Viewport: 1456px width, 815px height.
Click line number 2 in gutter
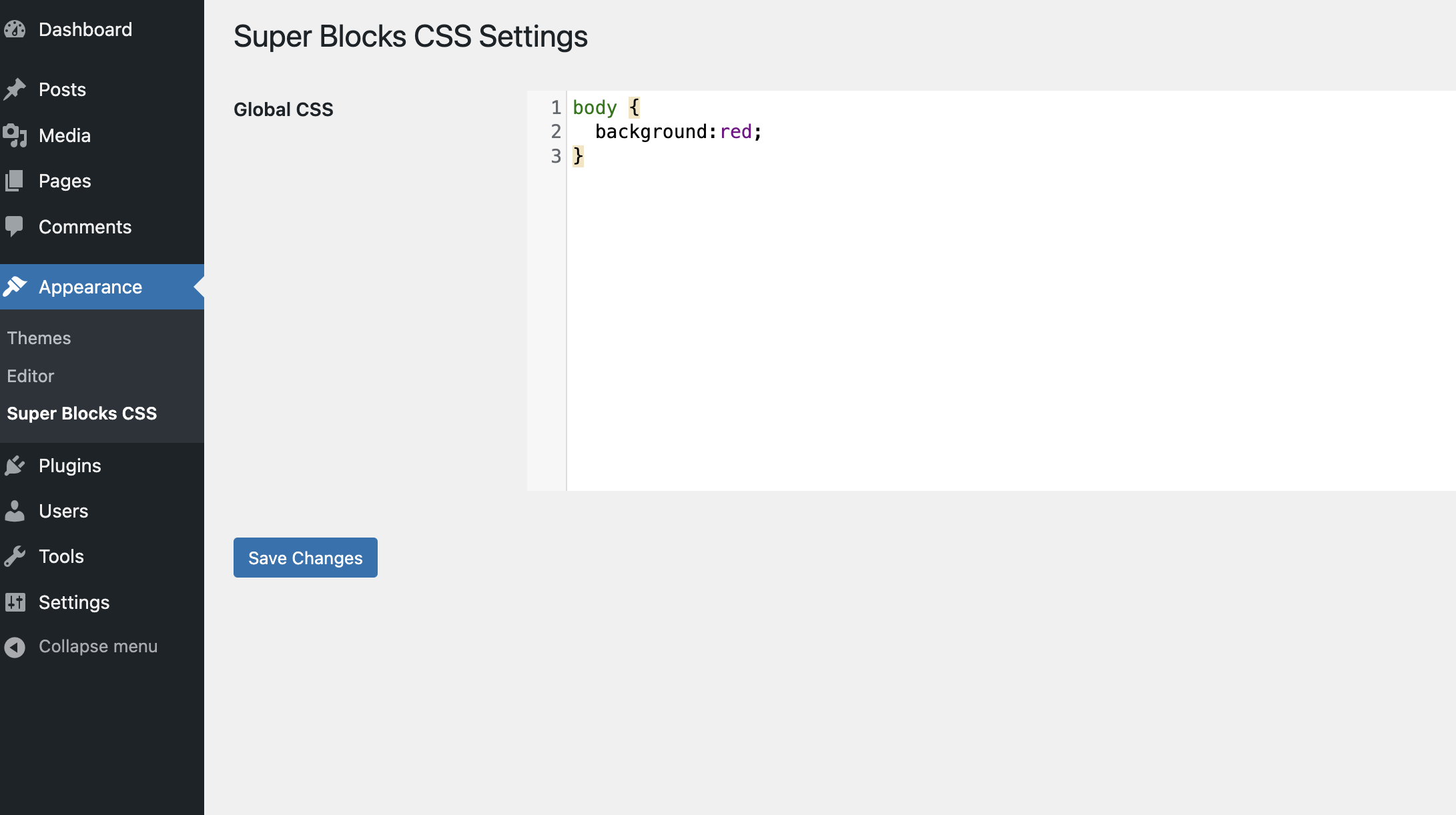click(556, 132)
